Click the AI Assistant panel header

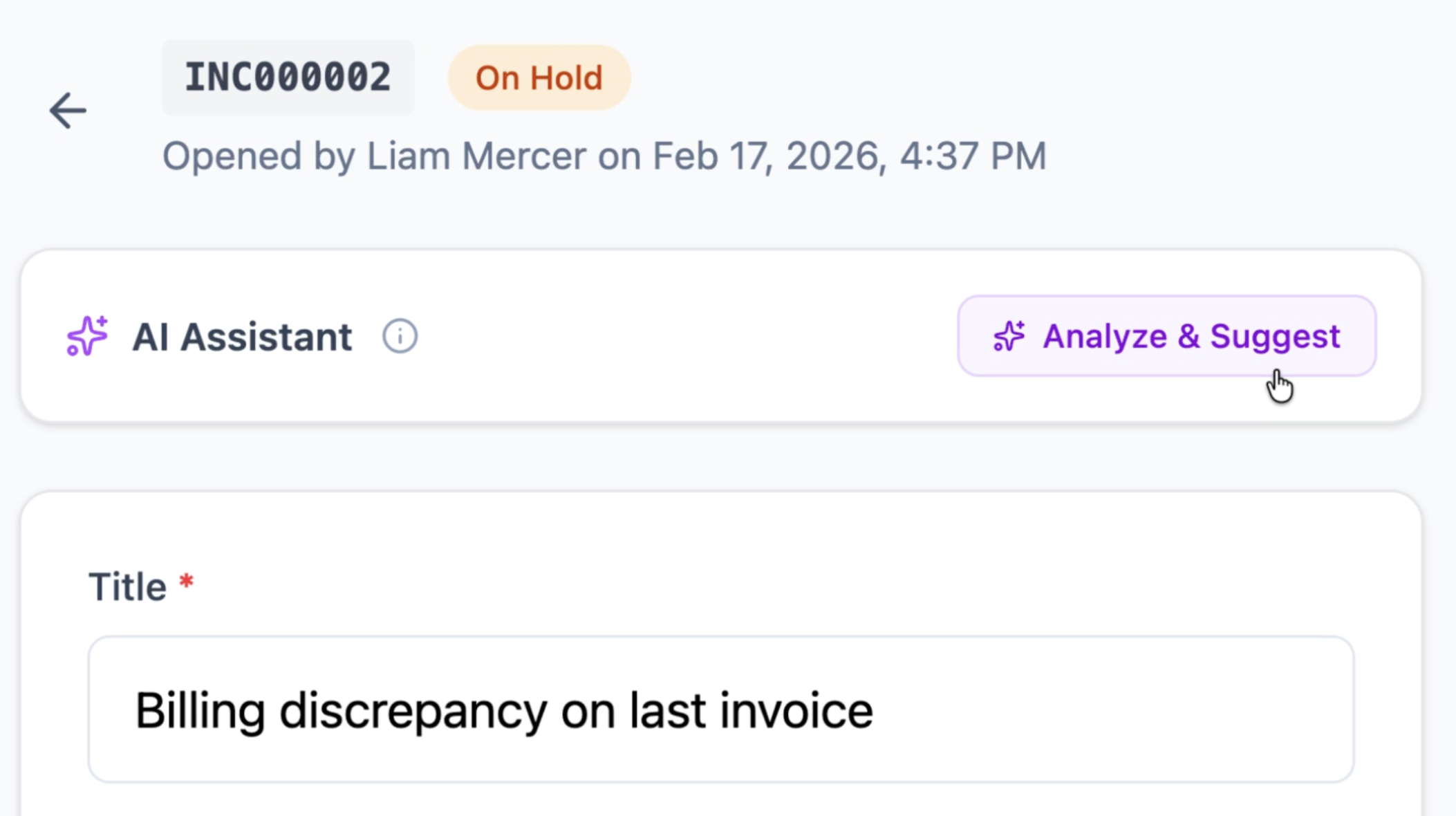(x=242, y=337)
